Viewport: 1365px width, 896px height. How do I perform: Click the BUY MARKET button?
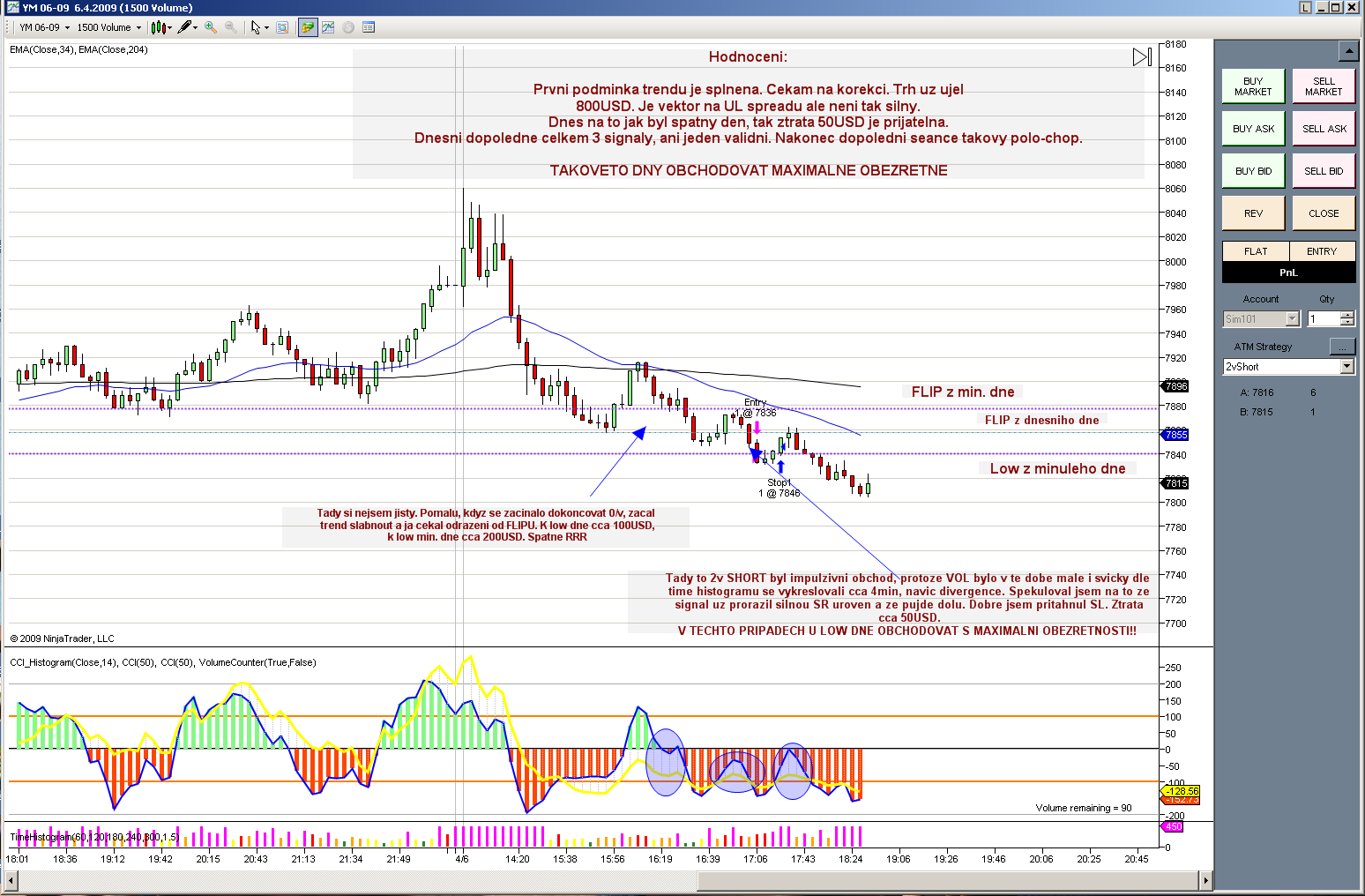click(x=1253, y=86)
